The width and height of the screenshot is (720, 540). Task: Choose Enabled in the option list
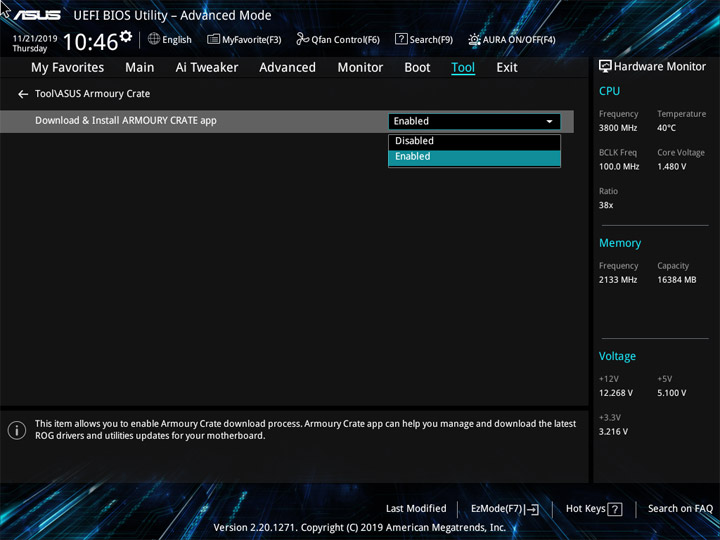pos(474,157)
